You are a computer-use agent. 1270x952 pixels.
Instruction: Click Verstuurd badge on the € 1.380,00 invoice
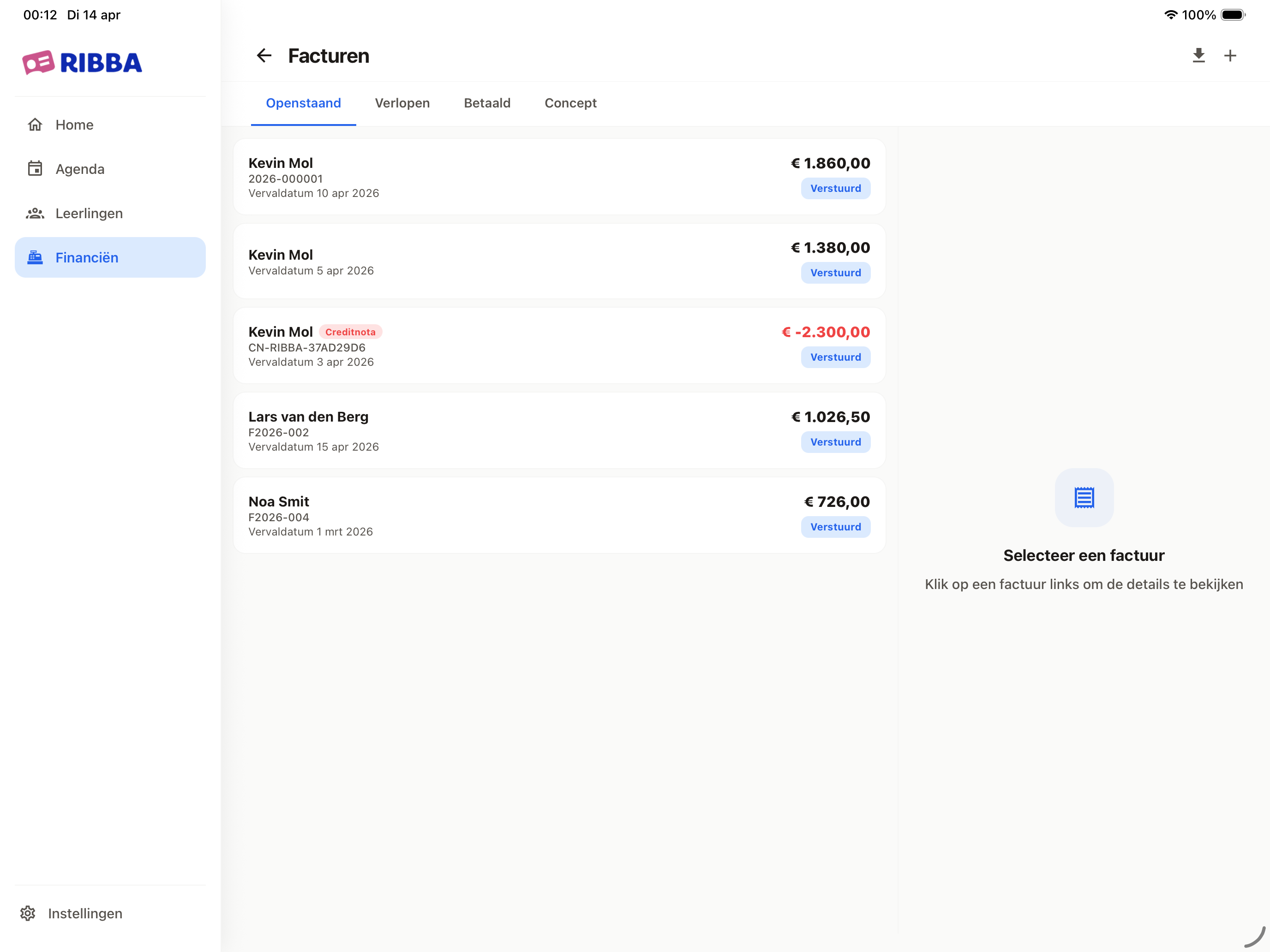(835, 273)
